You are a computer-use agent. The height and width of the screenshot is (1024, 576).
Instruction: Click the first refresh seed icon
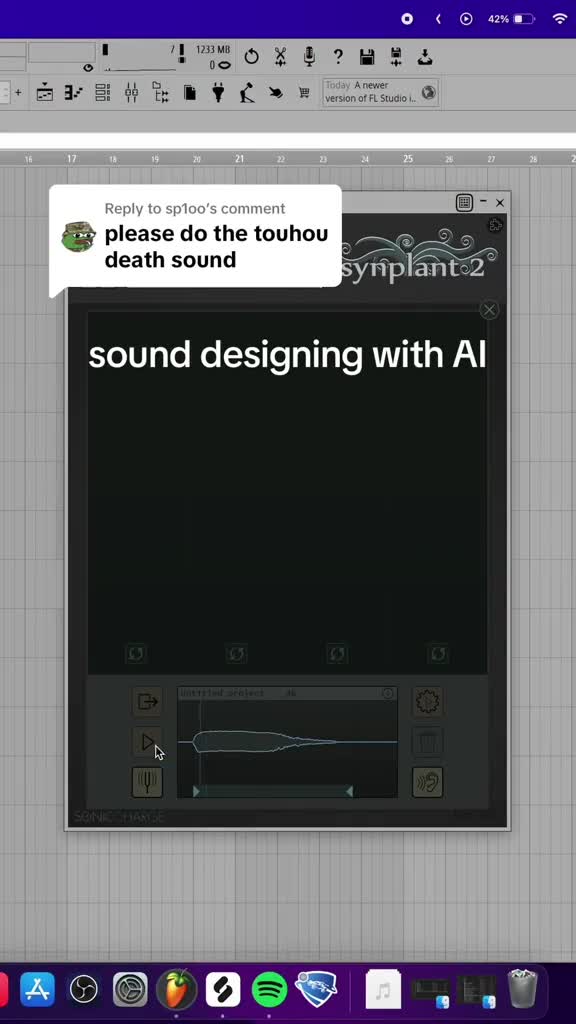136,653
